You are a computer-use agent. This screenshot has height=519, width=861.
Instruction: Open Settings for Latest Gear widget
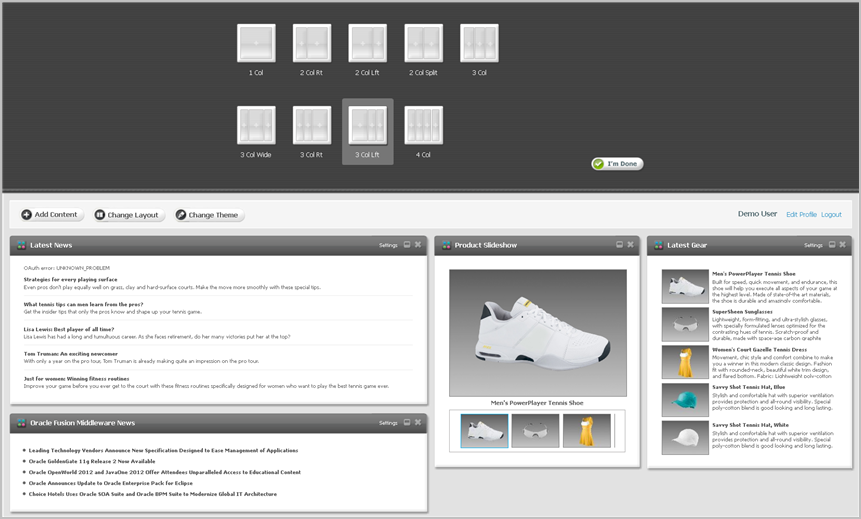pyautogui.click(x=813, y=245)
